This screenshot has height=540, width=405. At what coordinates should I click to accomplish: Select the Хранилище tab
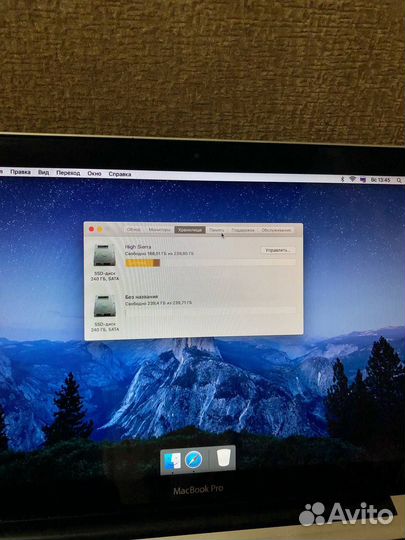pyautogui.click(x=190, y=230)
